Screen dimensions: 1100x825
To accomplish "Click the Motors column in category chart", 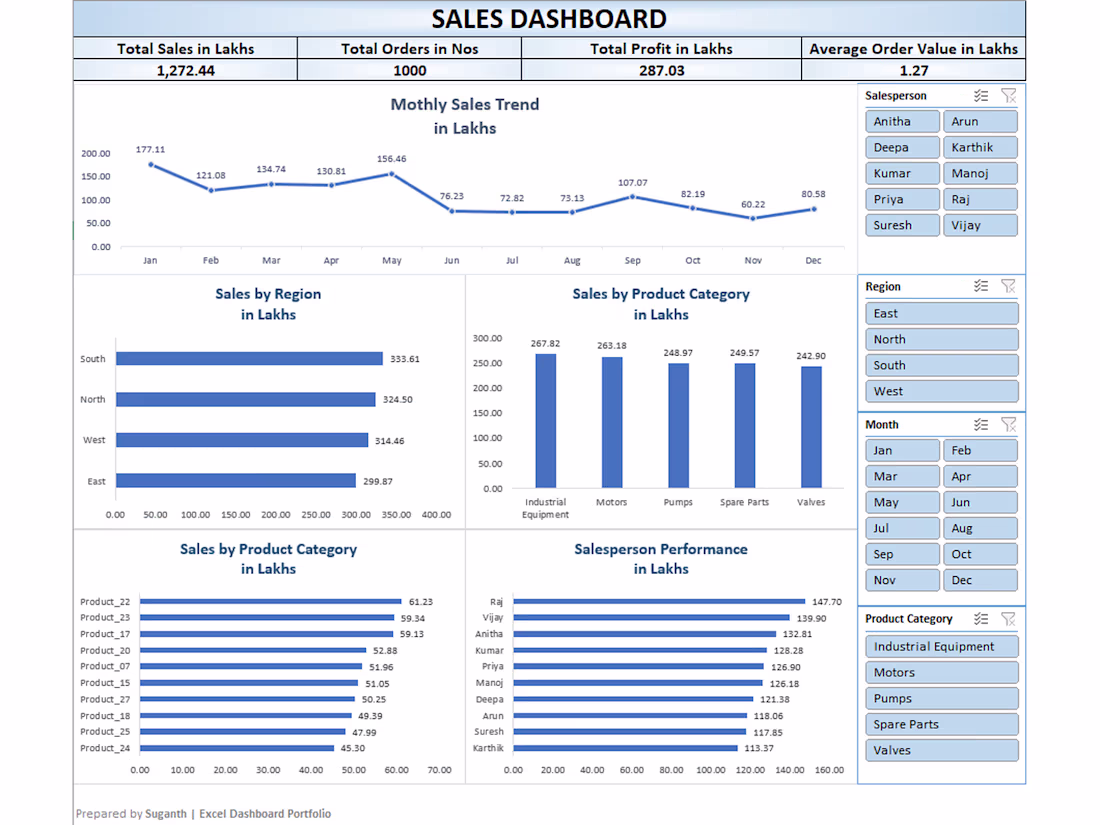I will pyautogui.click(x=612, y=422).
